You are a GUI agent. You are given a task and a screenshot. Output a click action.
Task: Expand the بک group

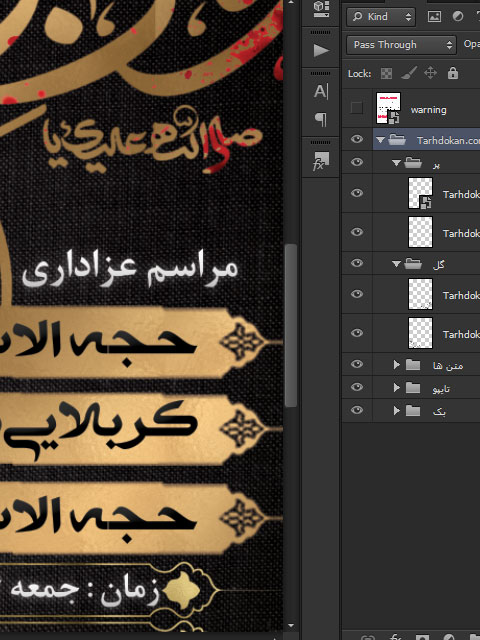coord(396,410)
